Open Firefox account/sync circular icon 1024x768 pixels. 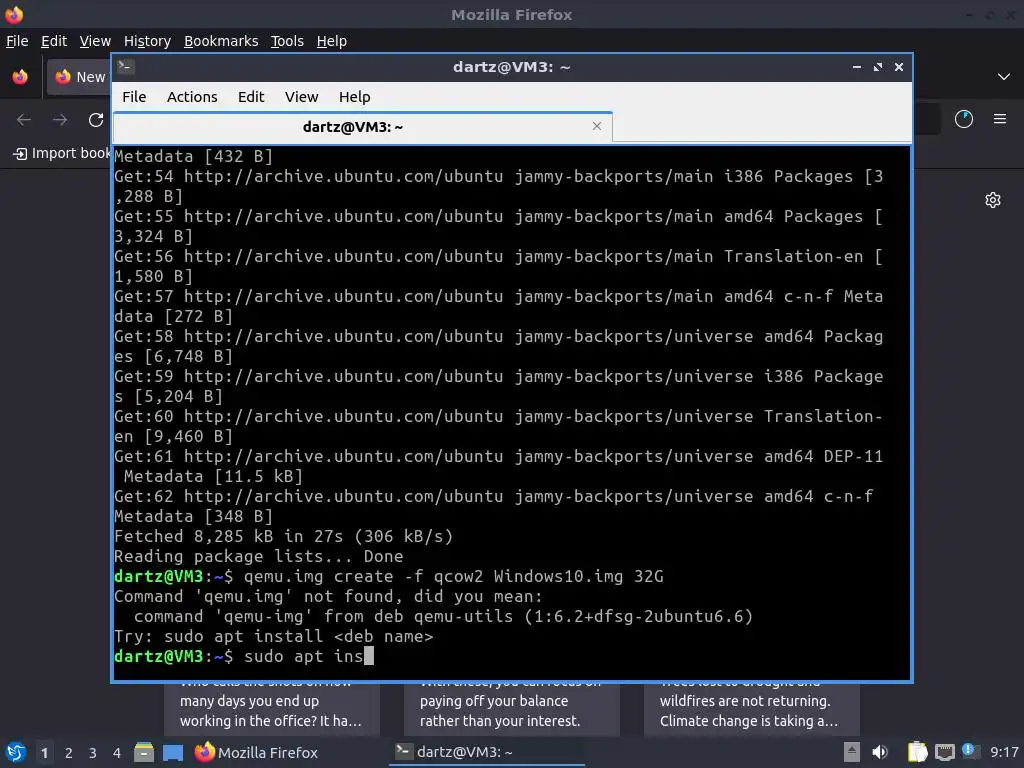coord(964,119)
